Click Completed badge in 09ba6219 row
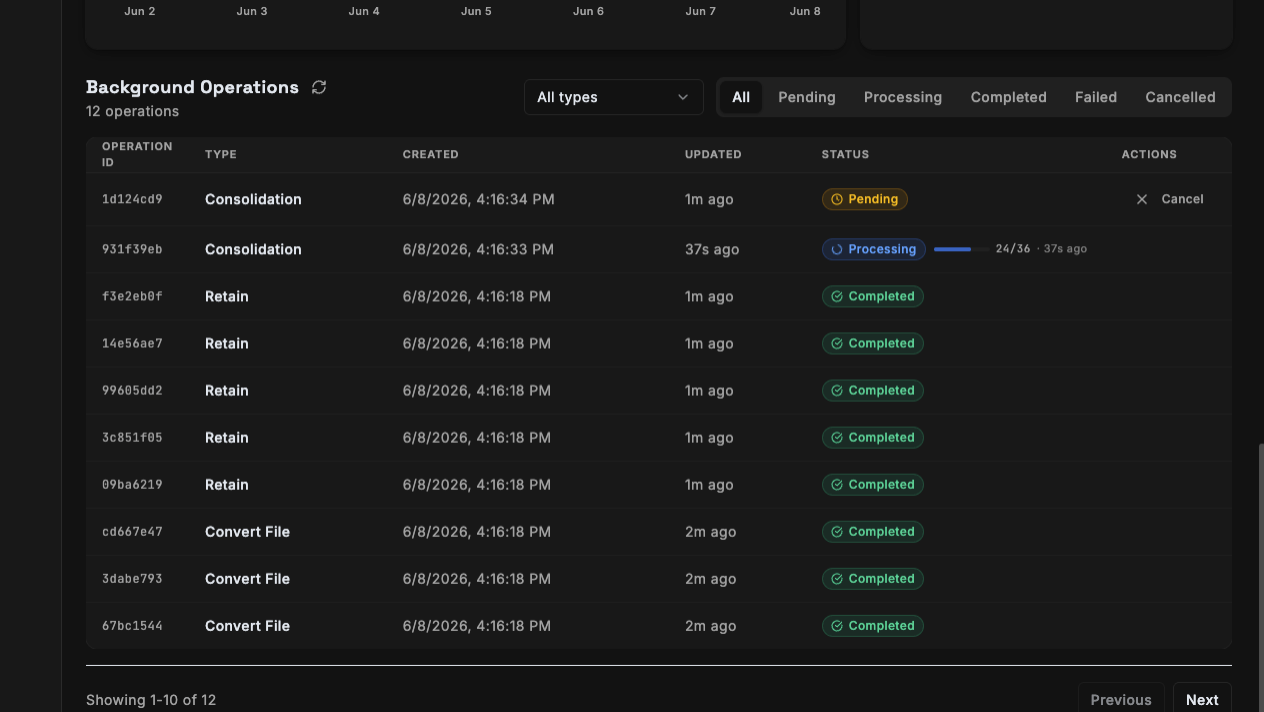 coord(873,484)
